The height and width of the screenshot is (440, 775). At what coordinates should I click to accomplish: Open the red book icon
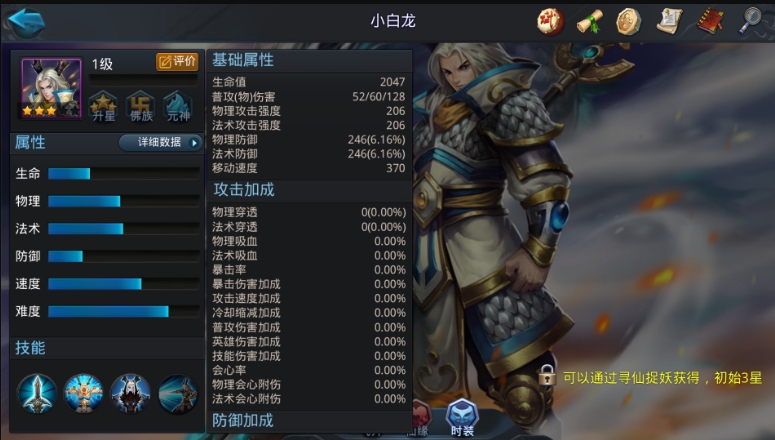tap(710, 21)
